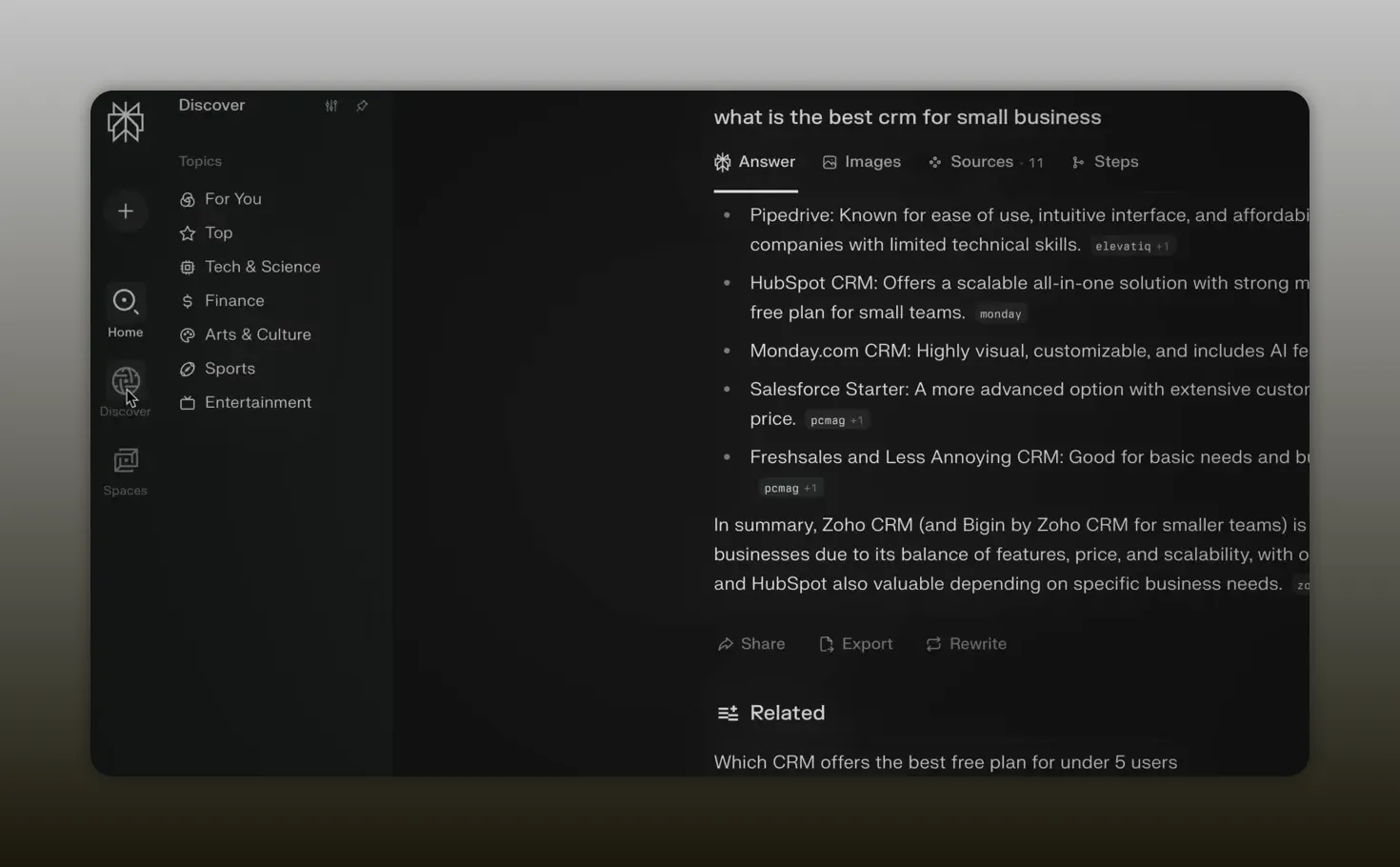Viewport: 1400px width, 867px height.
Task: Click the 'Pipedrive' bullet text
Action: 1029,230
